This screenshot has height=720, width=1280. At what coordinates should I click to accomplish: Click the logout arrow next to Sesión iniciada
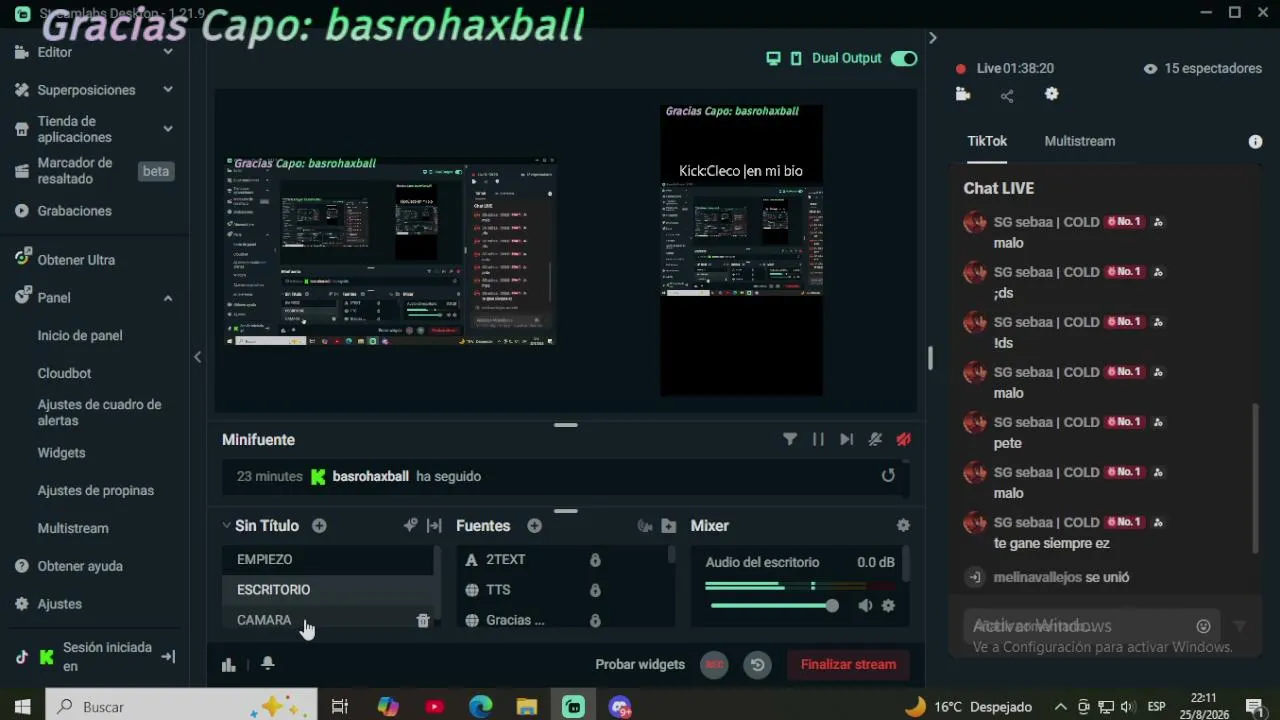tap(168, 657)
